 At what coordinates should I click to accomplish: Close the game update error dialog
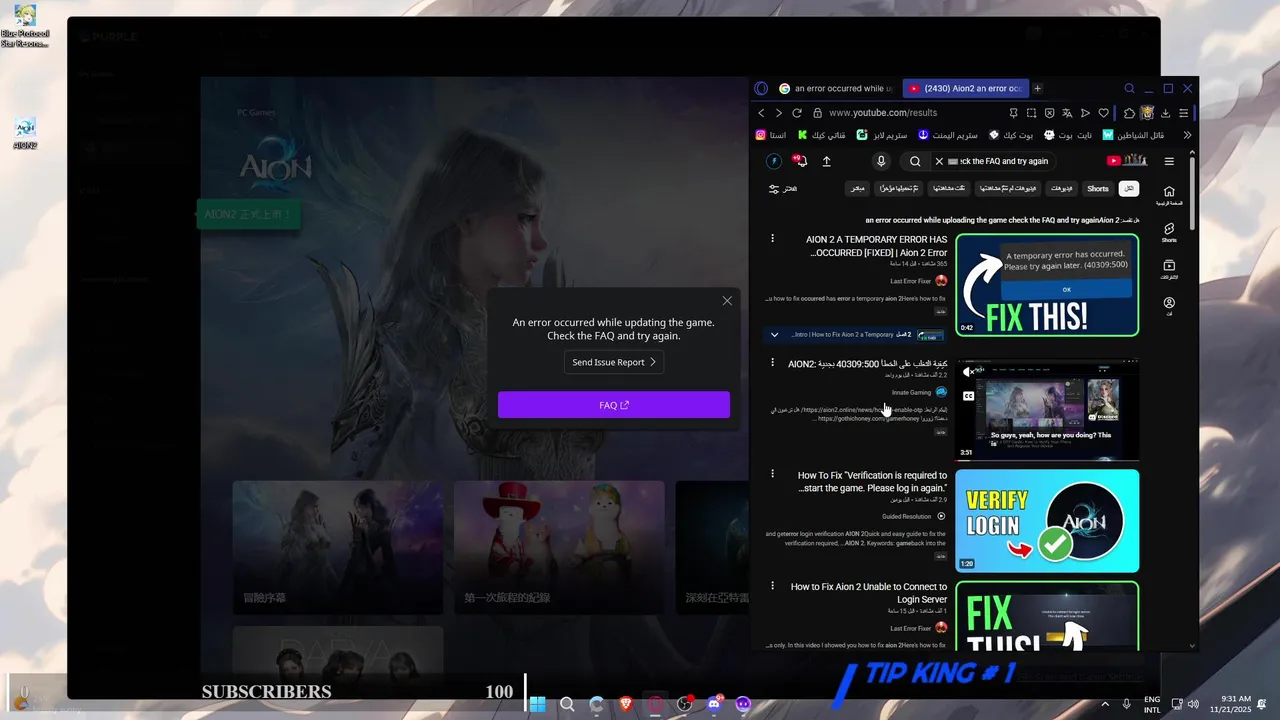tap(727, 301)
